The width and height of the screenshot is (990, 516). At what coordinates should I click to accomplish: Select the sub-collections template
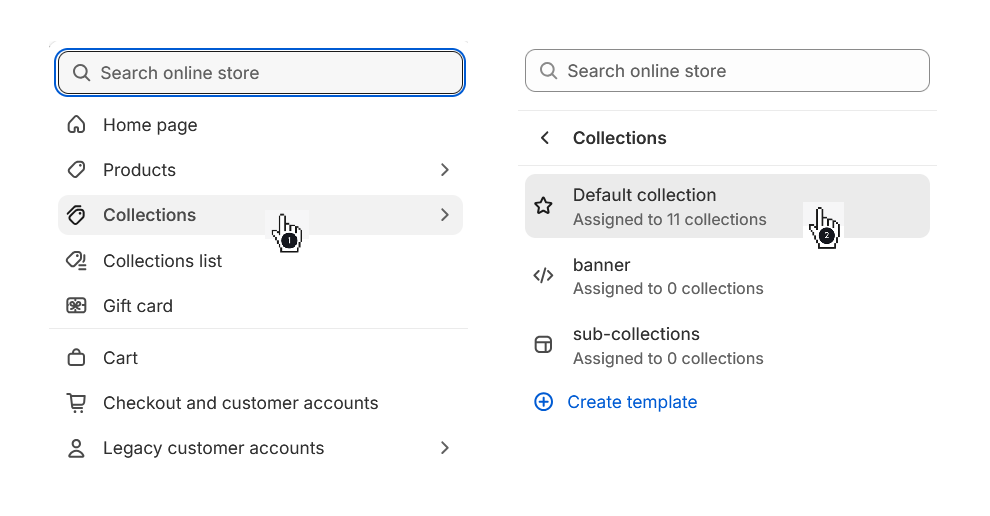tap(727, 345)
